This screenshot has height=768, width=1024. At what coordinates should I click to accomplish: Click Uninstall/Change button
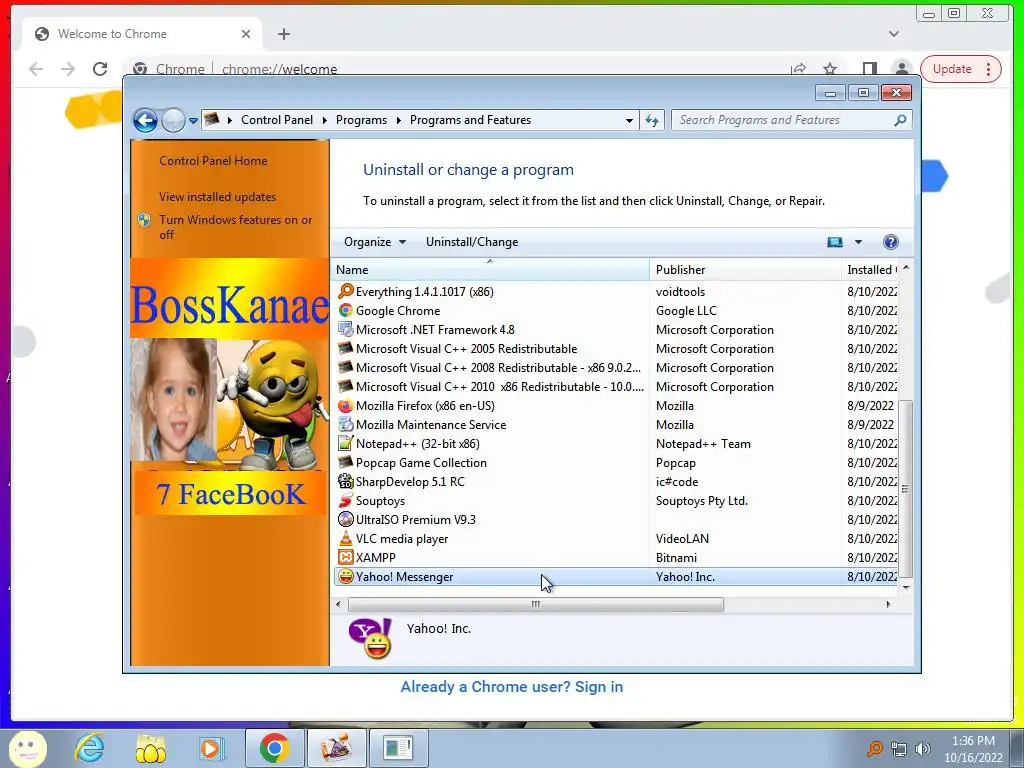point(472,242)
